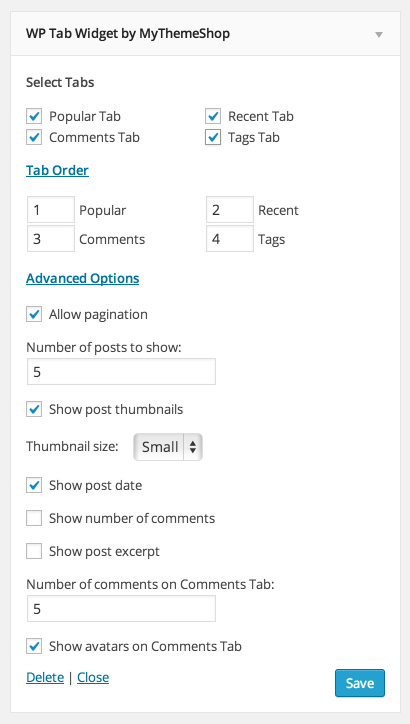
Task: Click the Delete widget link
Action: tap(45, 677)
